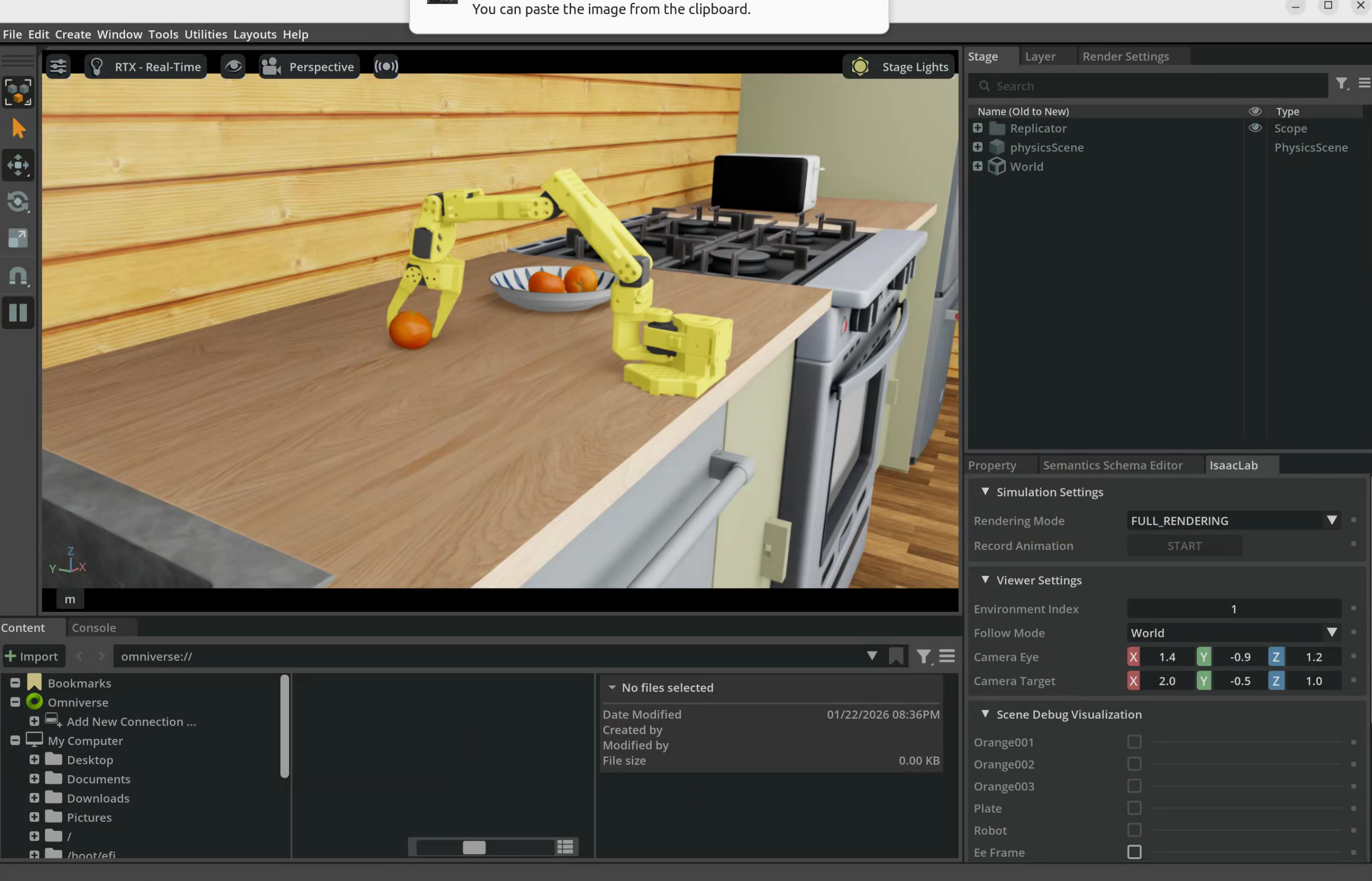Check the Orange001 debug visualization box
This screenshot has width=1372, height=881.
click(1134, 742)
